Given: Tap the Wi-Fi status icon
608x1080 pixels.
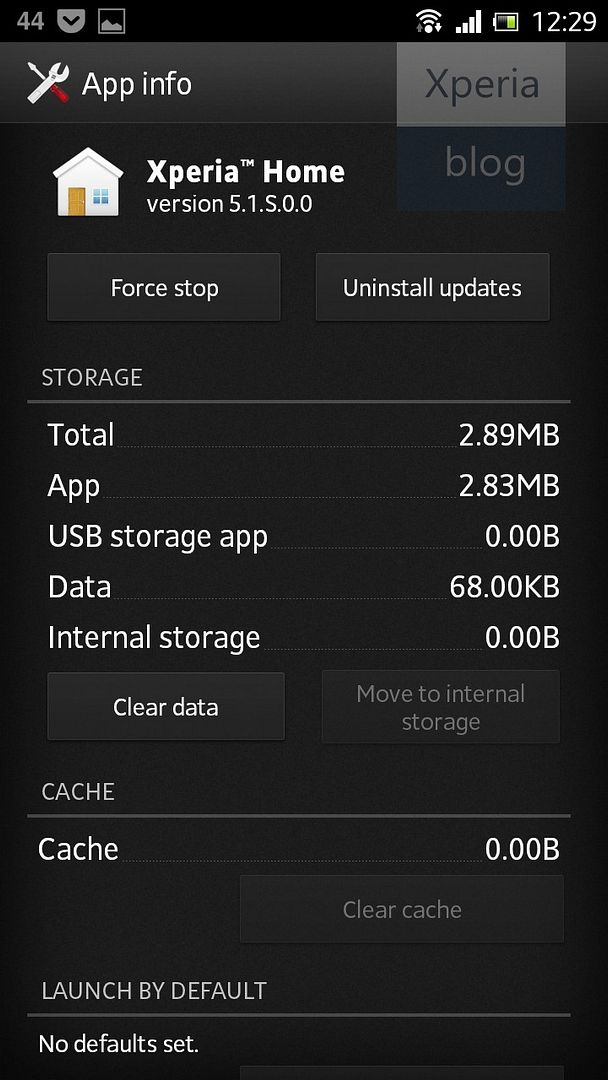Looking at the screenshot, I should tap(430, 20).
